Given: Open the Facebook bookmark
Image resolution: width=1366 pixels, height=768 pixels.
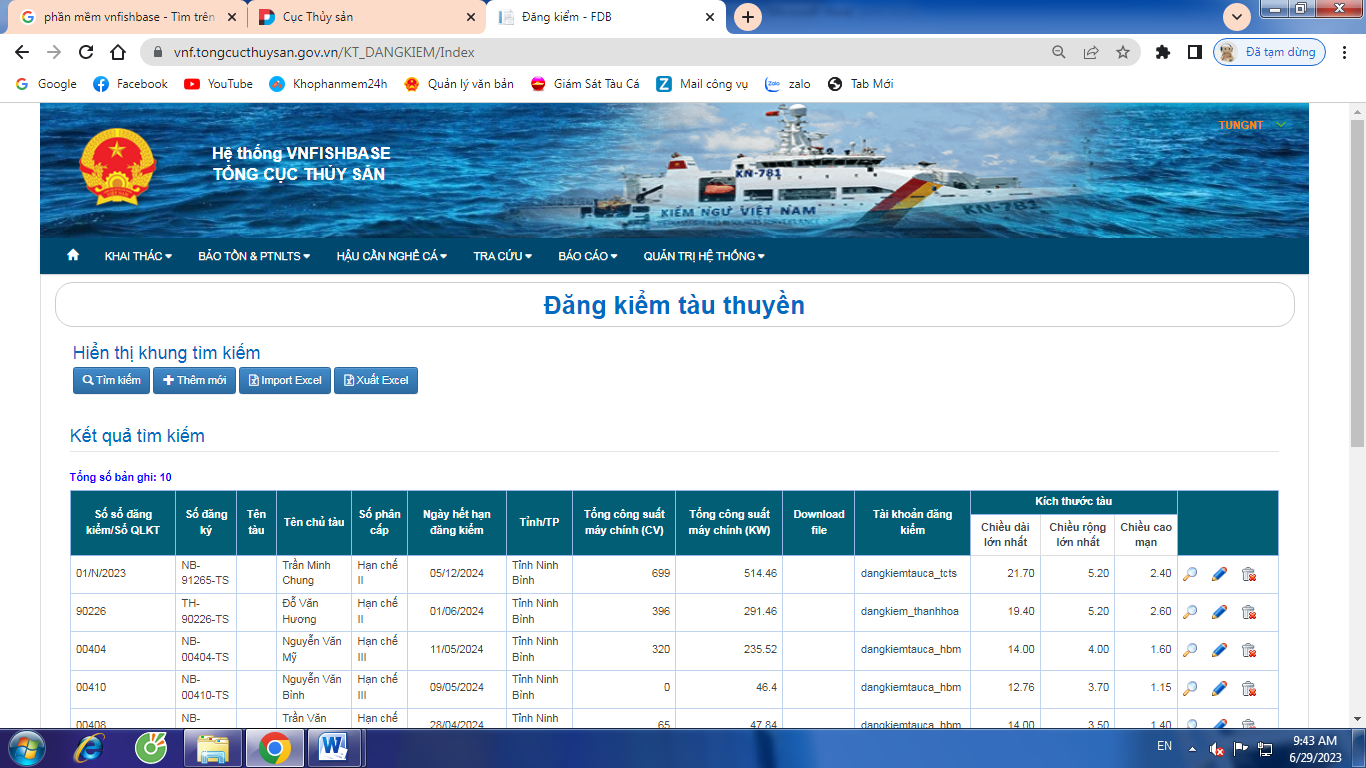Looking at the screenshot, I should 130,84.
